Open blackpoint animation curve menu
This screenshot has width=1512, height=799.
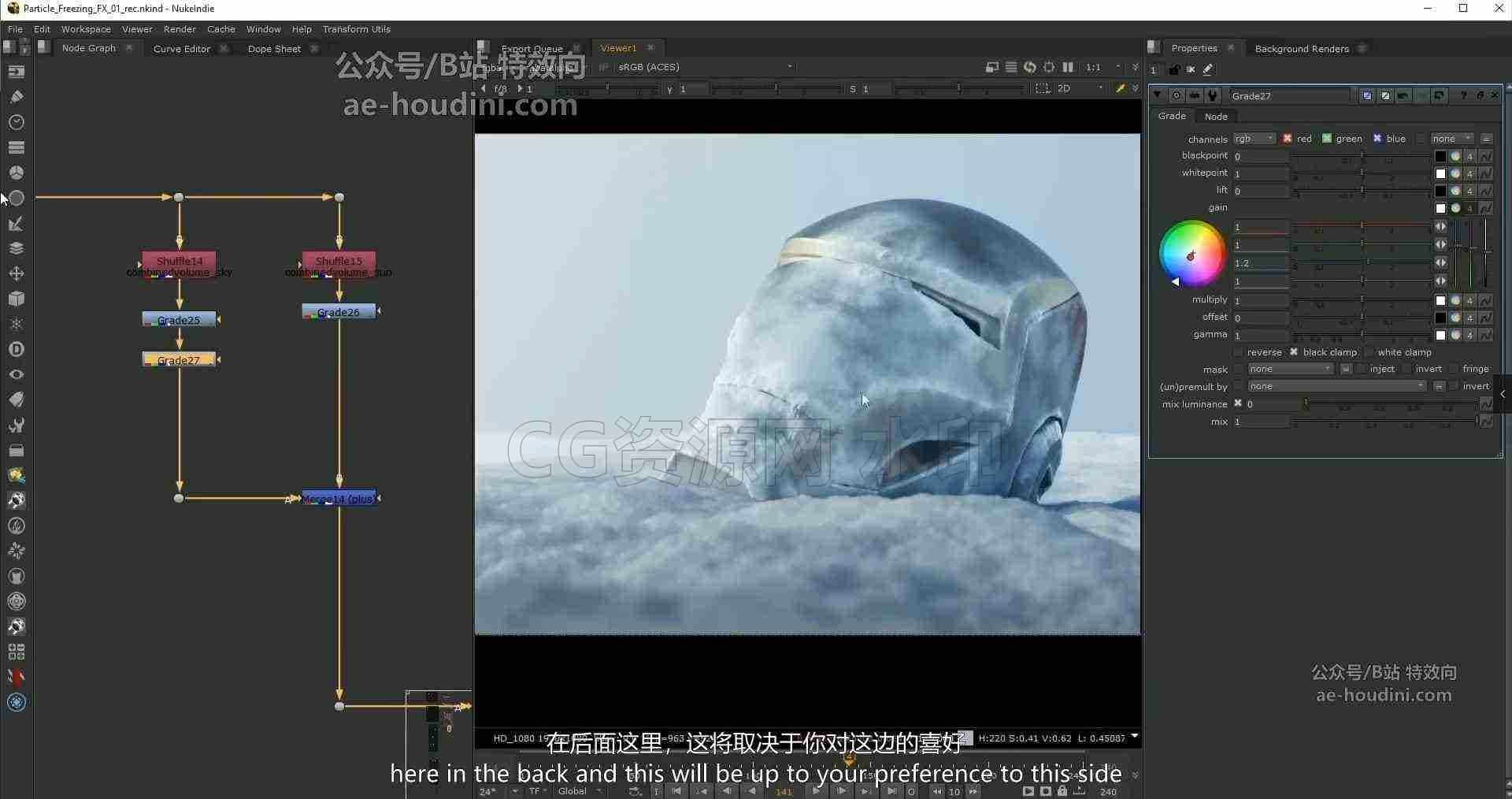pos(1486,156)
